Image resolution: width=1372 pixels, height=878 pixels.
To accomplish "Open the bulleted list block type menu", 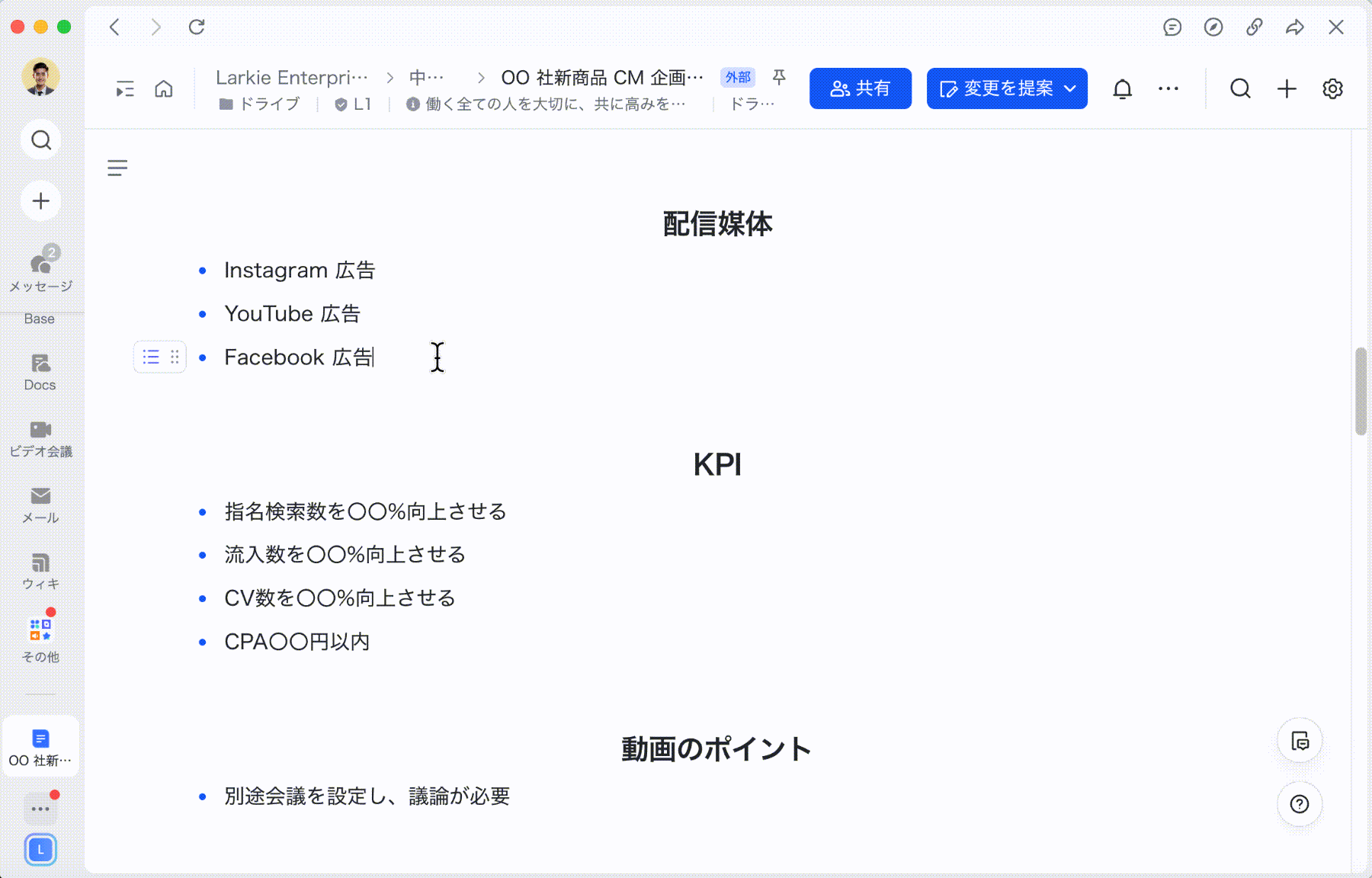I will [x=151, y=357].
